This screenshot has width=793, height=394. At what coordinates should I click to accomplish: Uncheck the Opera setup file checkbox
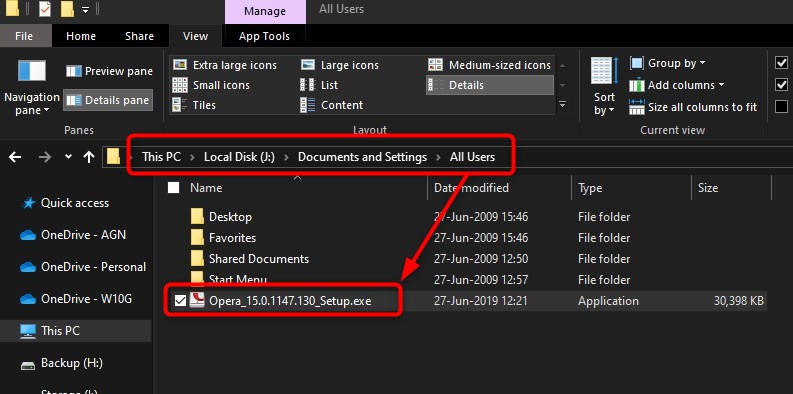(x=180, y=301)
